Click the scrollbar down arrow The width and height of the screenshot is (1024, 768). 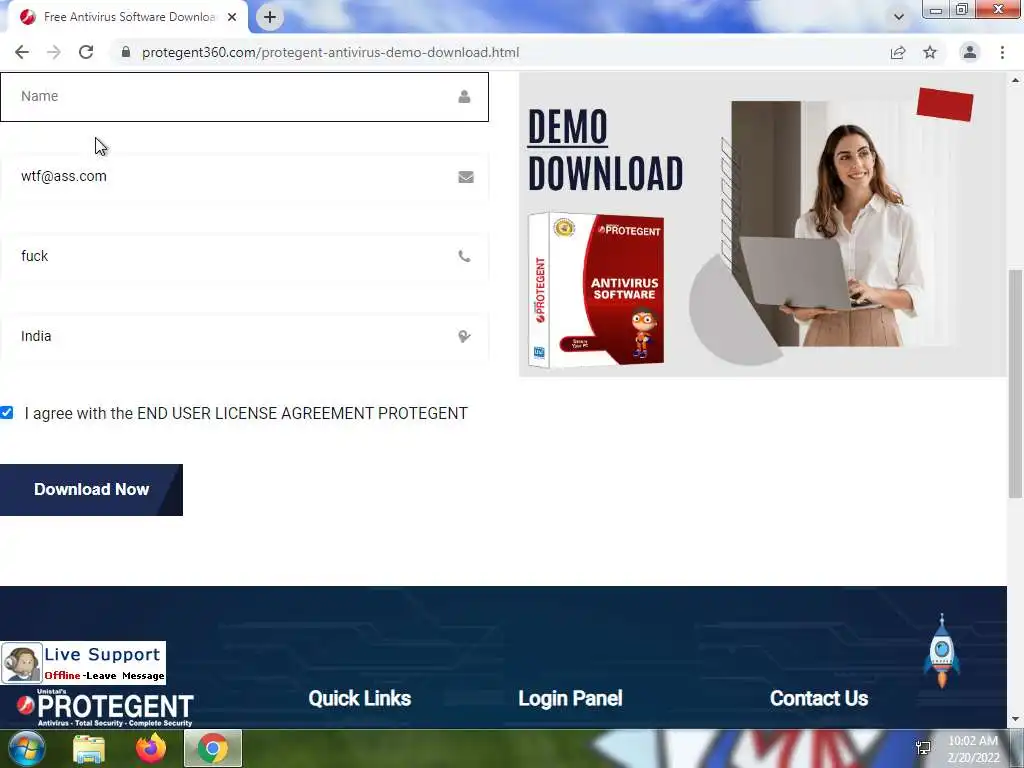pos(1015,720)
